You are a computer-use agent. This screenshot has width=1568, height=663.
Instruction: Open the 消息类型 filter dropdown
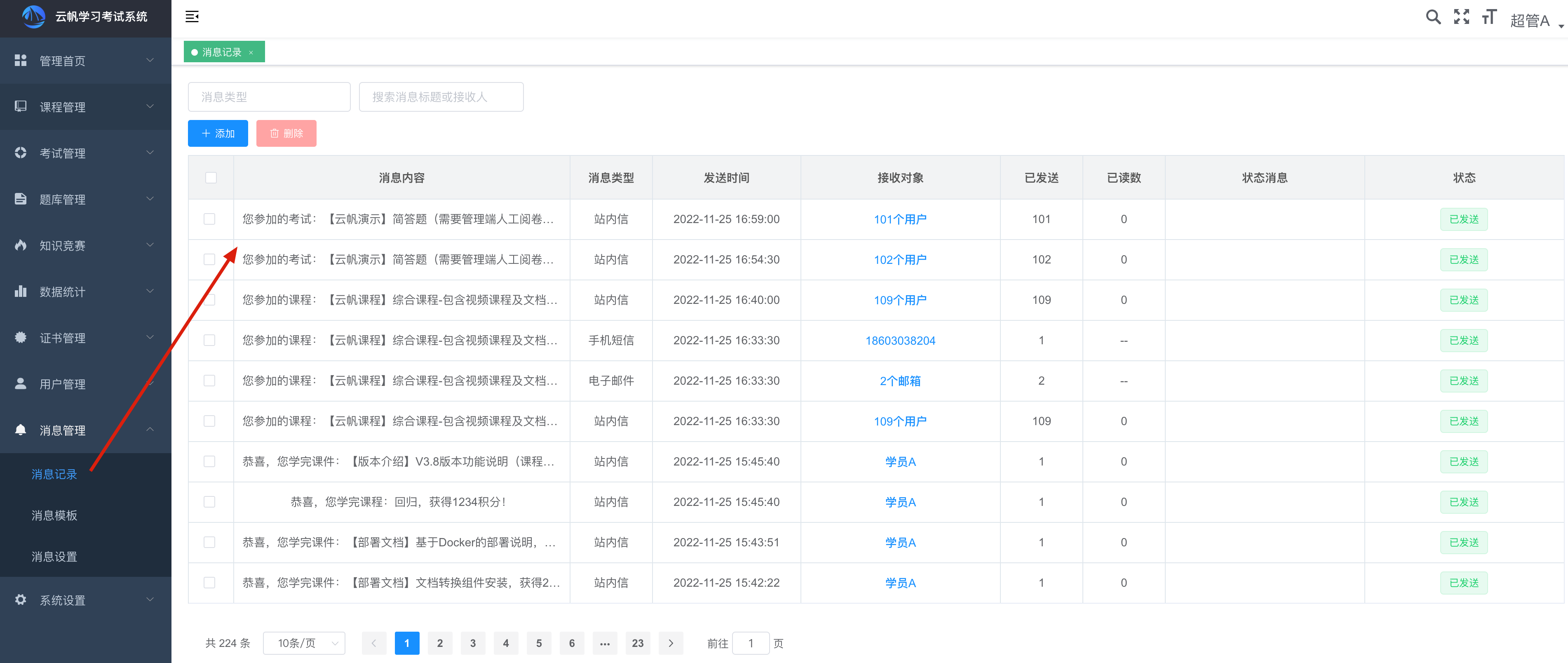pyautogui.click(x=269, y=97)
